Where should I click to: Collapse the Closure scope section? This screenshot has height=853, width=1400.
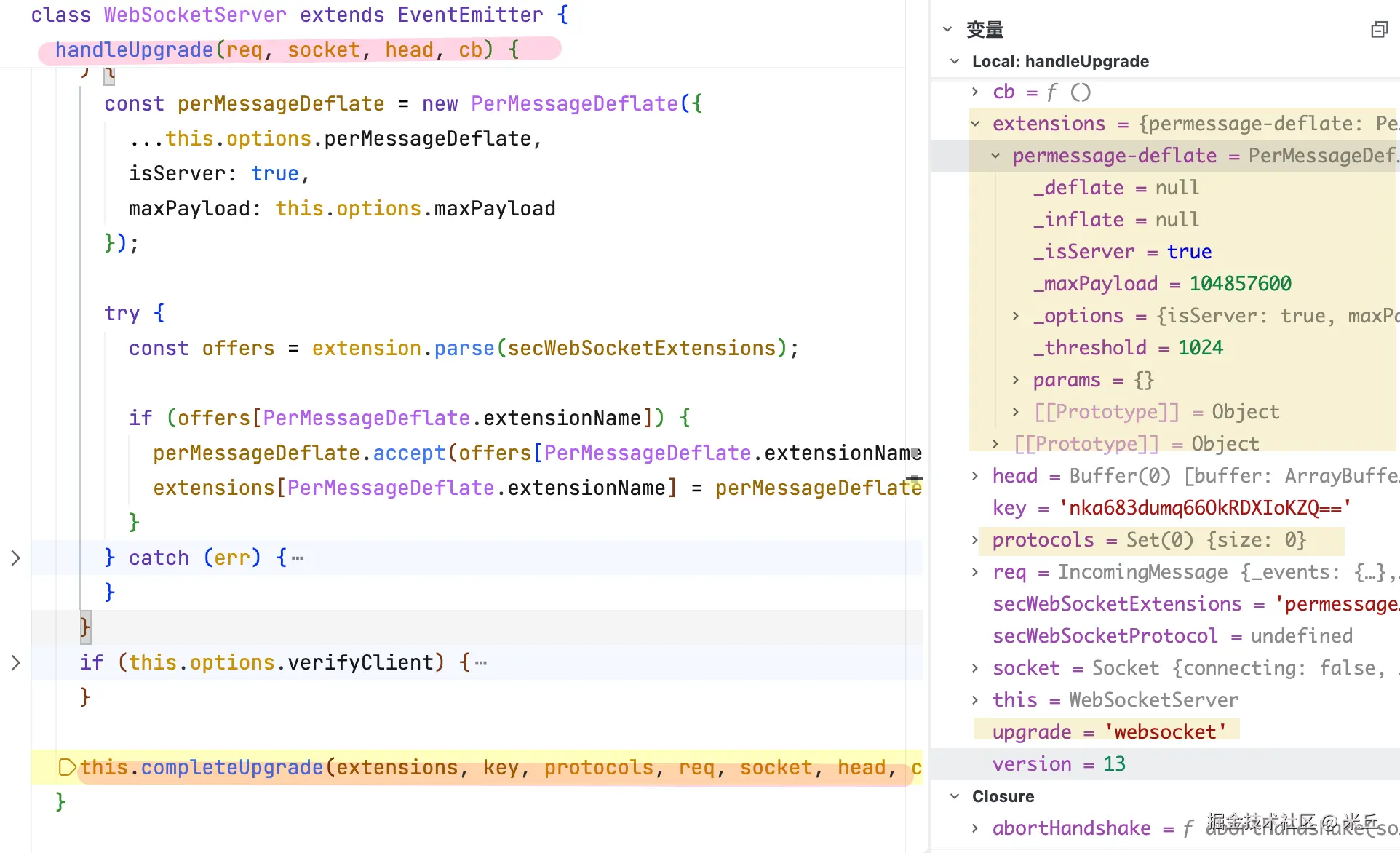point(955,797)
